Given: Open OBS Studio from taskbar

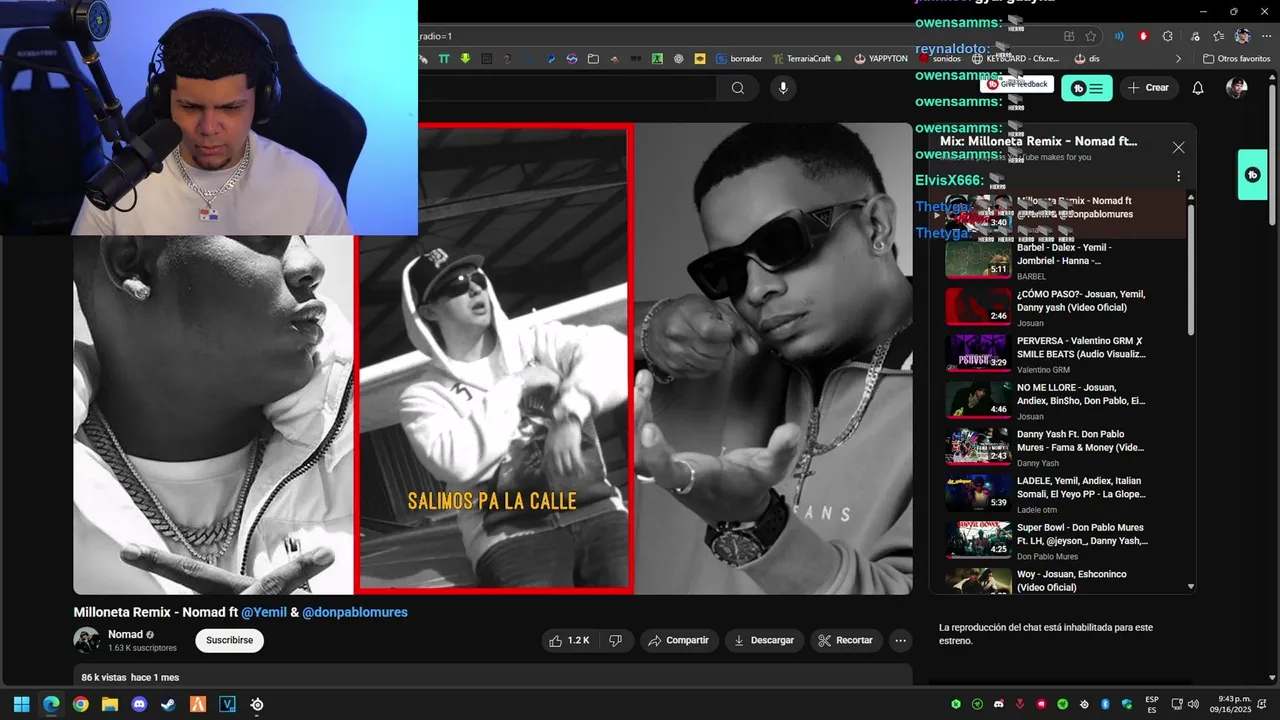Looking at the screenshot, I should [x=257, y=704].
